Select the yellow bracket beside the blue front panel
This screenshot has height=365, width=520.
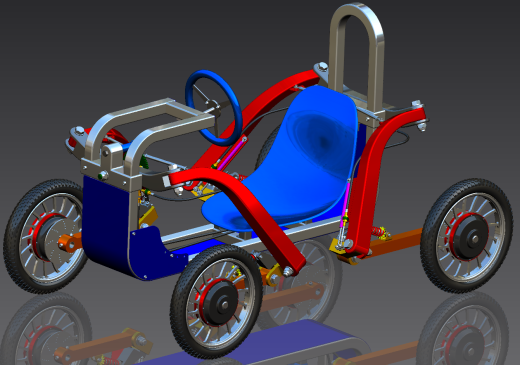(x=148, y=217)
